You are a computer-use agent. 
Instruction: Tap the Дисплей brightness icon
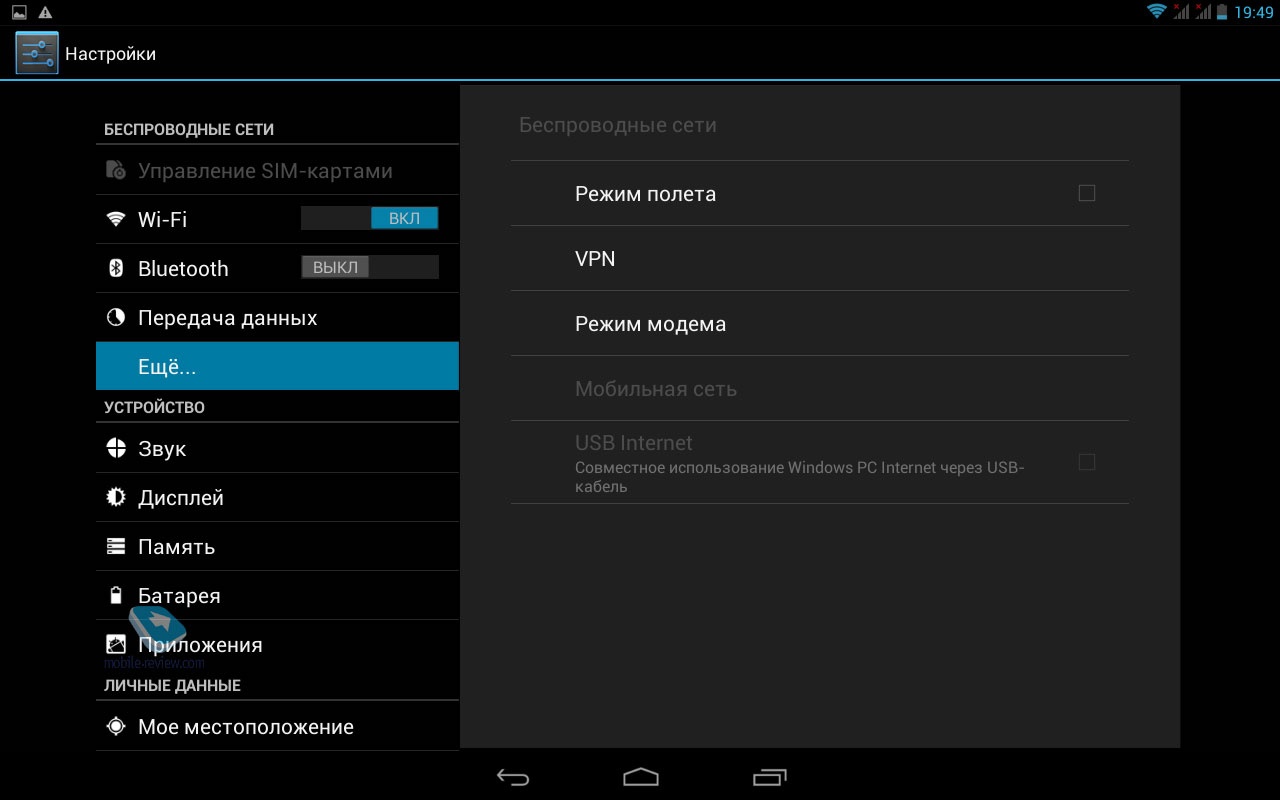pyautogui.click(x=116, y=497)
